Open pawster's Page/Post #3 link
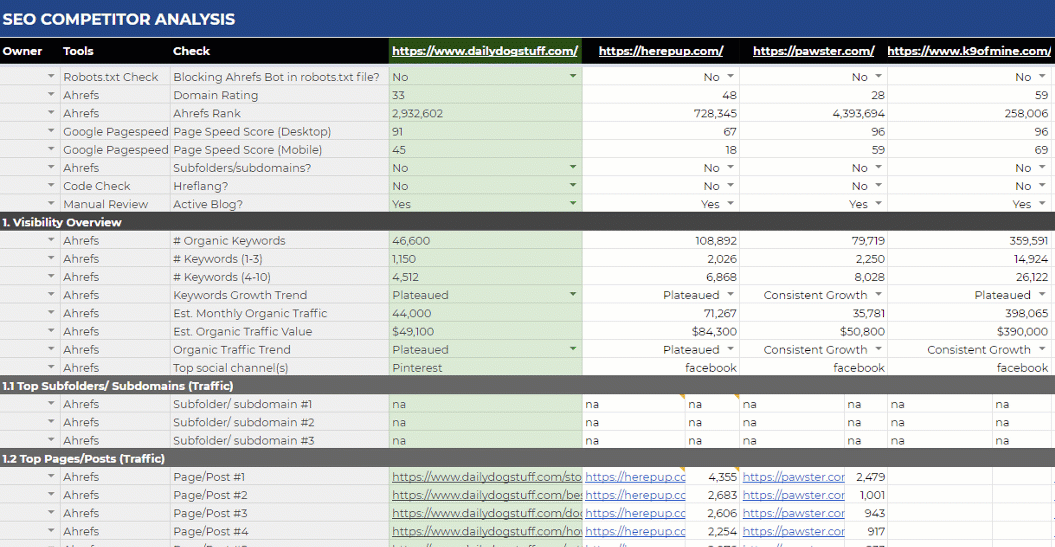This screenshot has height=547, width=1055. (793, 513)
